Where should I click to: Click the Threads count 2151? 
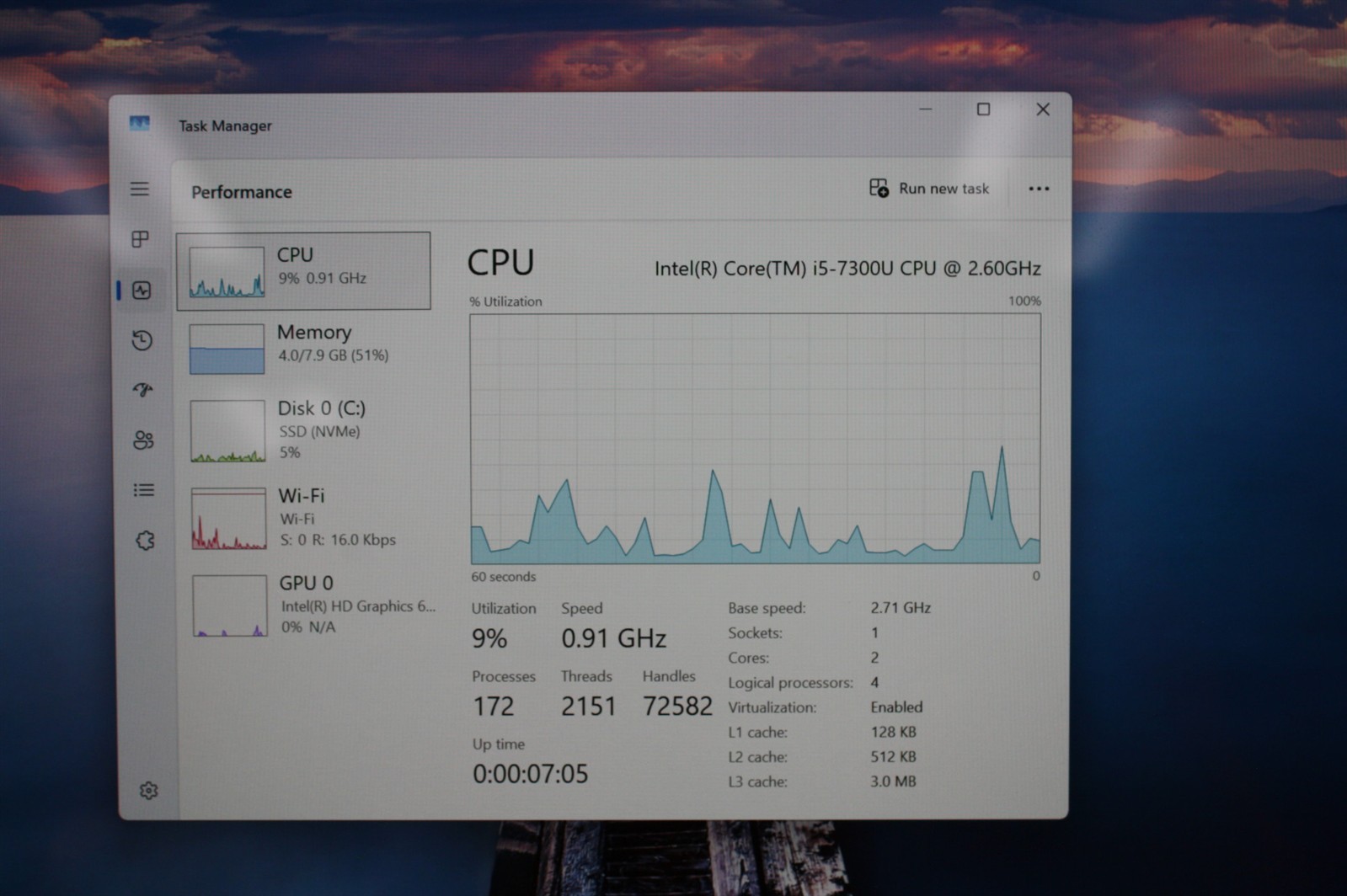(x=589, y=706)
